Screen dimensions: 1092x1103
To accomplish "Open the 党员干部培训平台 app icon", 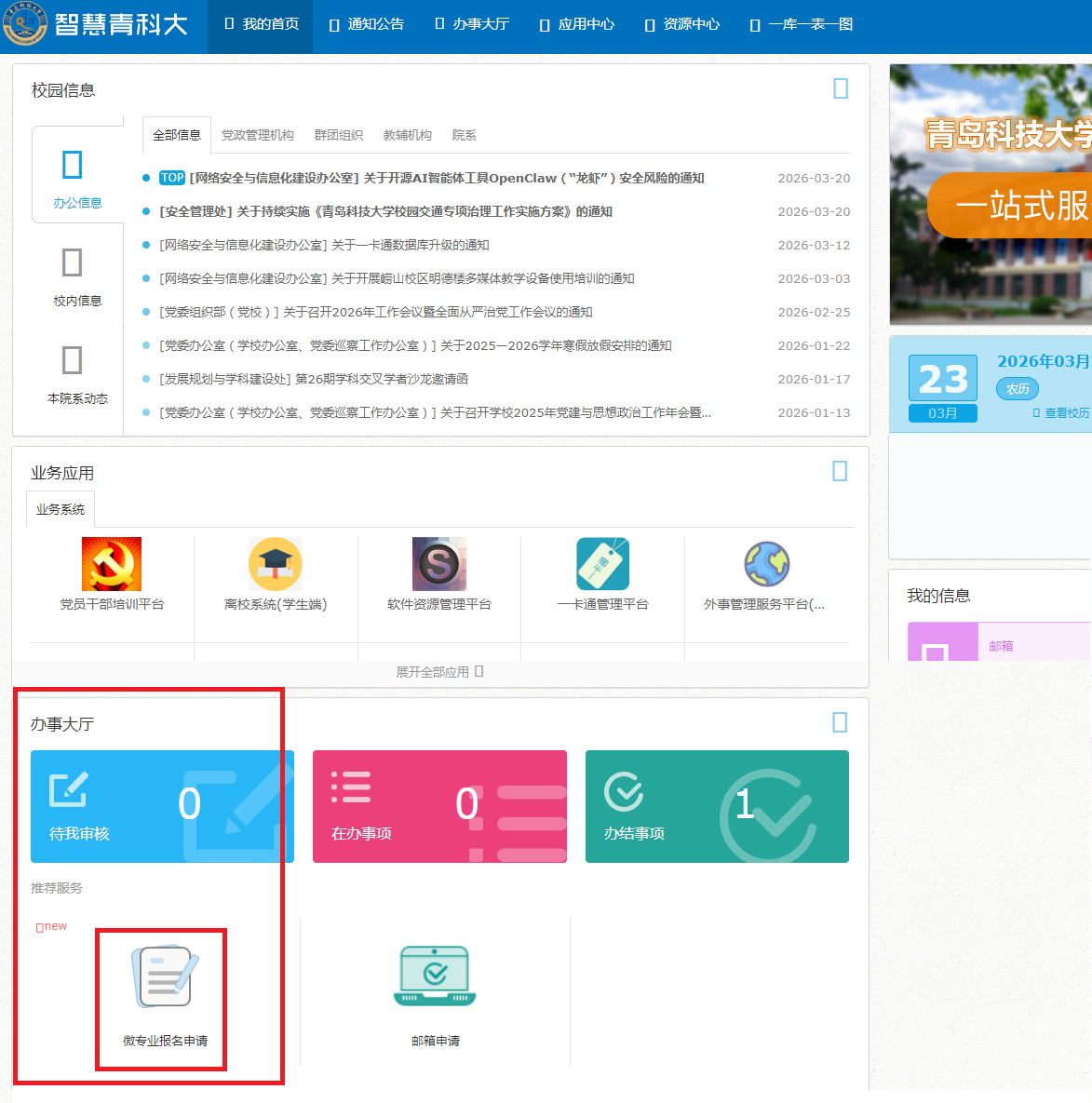I will click(112, 564).
